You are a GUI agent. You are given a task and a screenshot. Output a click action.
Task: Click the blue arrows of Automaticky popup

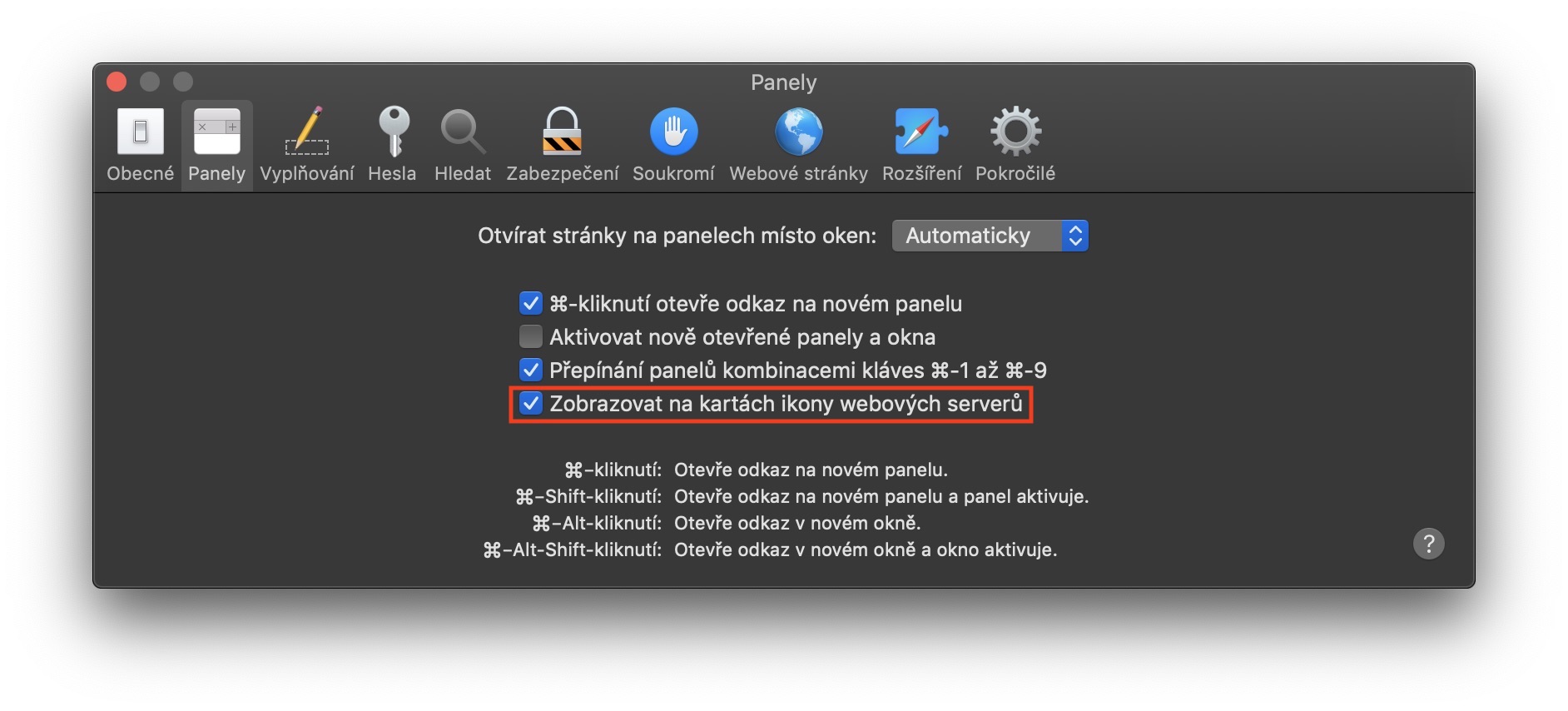tap(1075, 236)
